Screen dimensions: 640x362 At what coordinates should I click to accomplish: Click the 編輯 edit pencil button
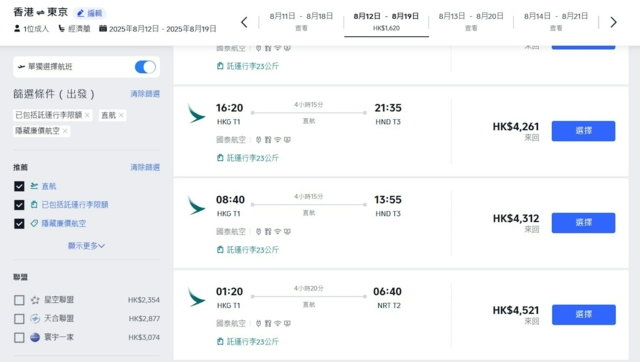tap(90, 13)
